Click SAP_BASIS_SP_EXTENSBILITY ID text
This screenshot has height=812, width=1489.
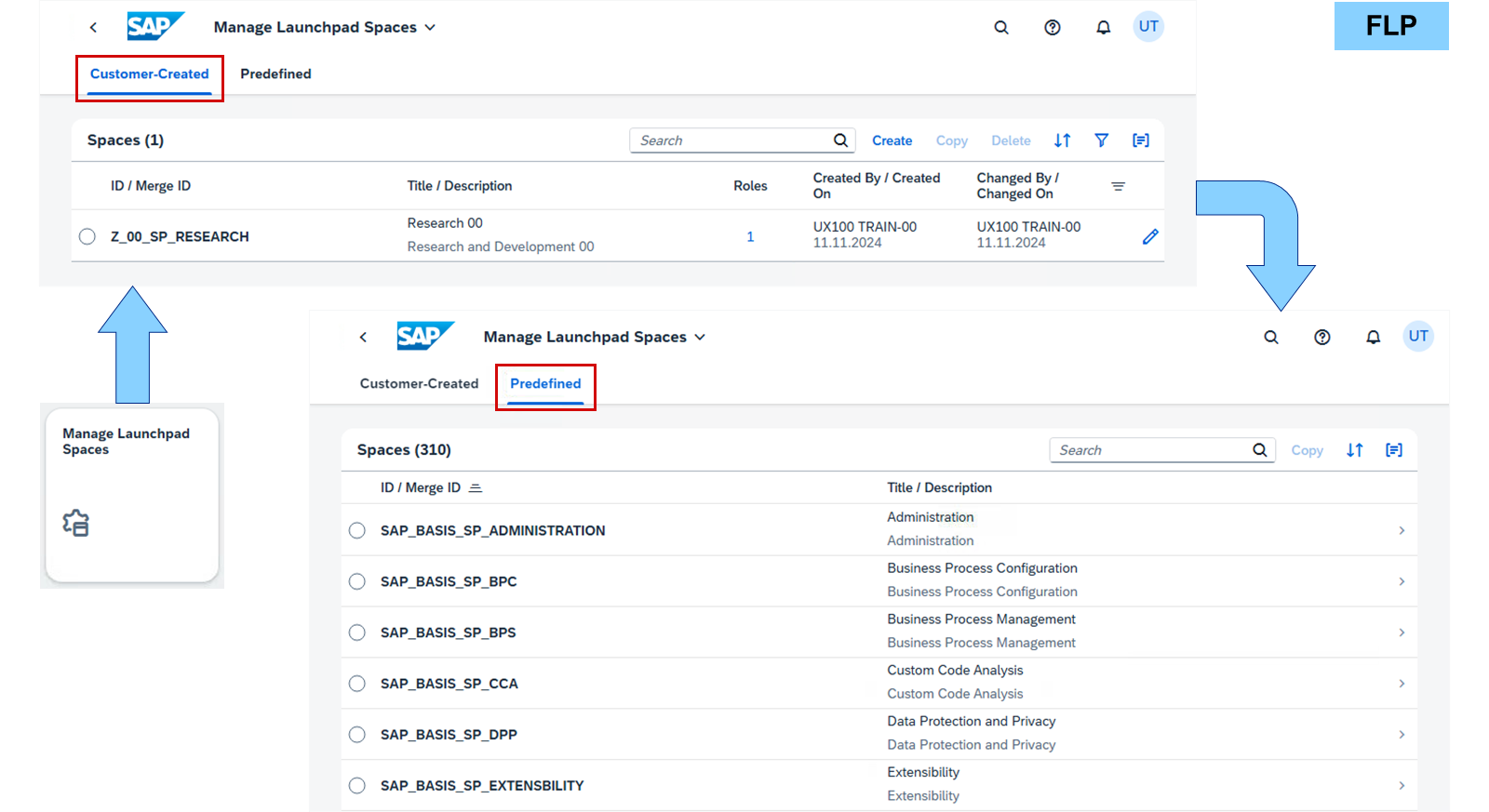(x=482, y=786)
